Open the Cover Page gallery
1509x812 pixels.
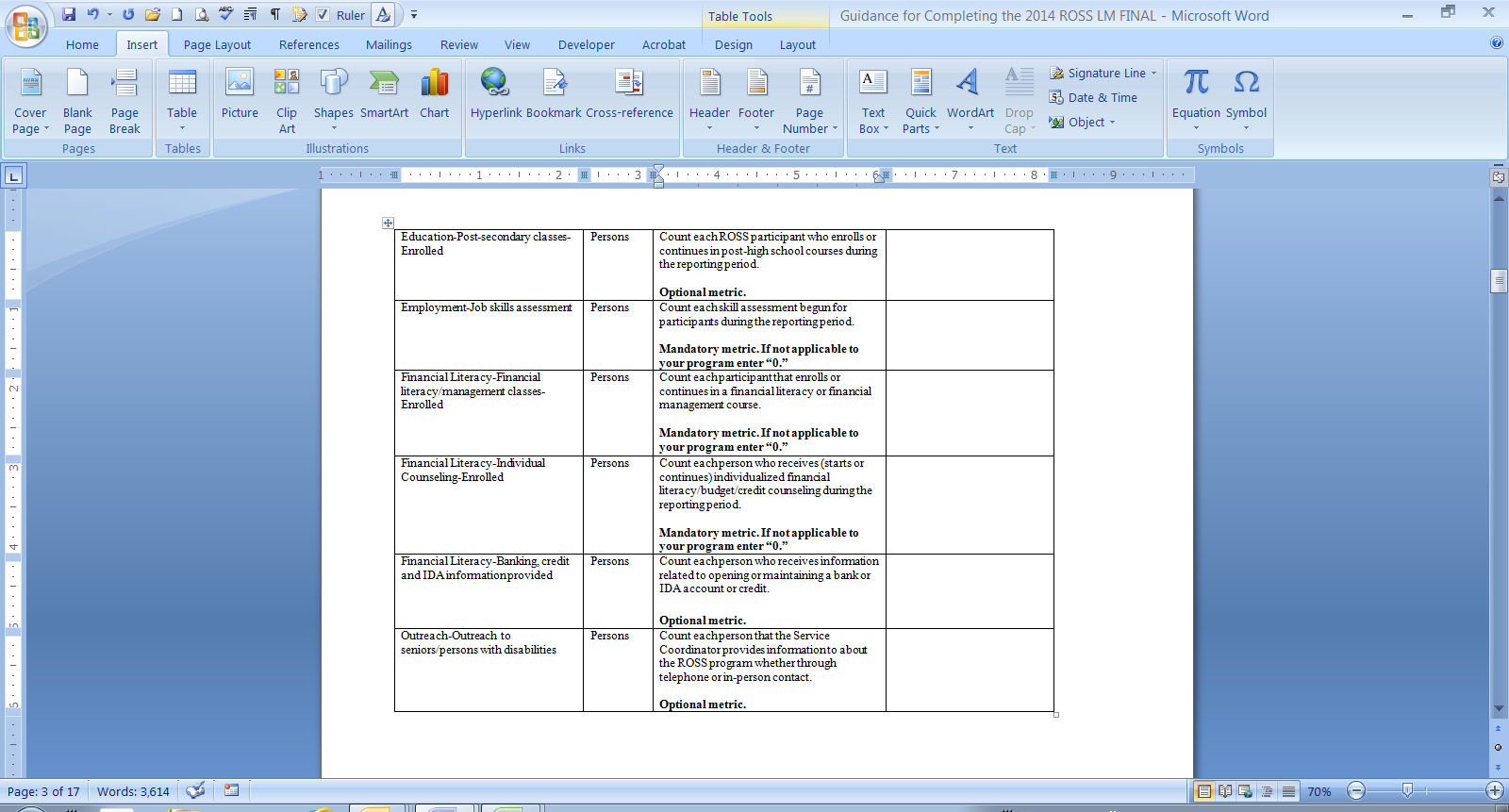(30, 101)
